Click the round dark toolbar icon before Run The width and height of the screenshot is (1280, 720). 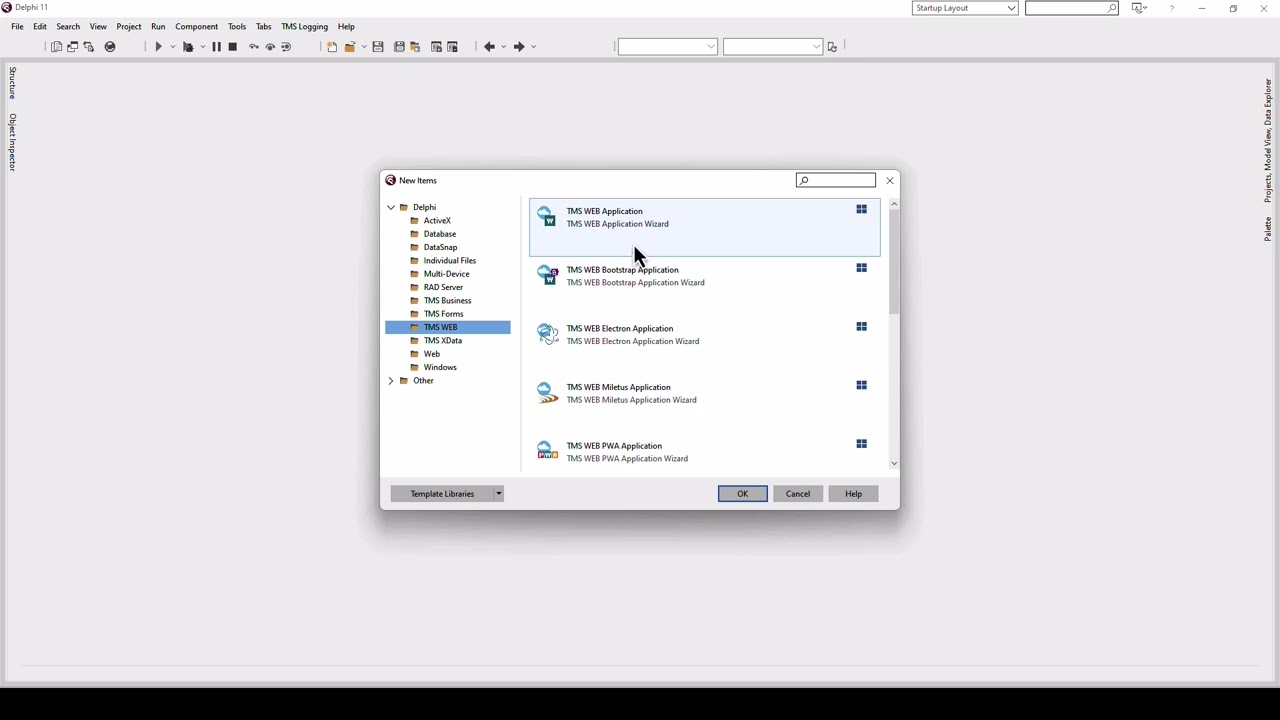(x=110, y=47)
